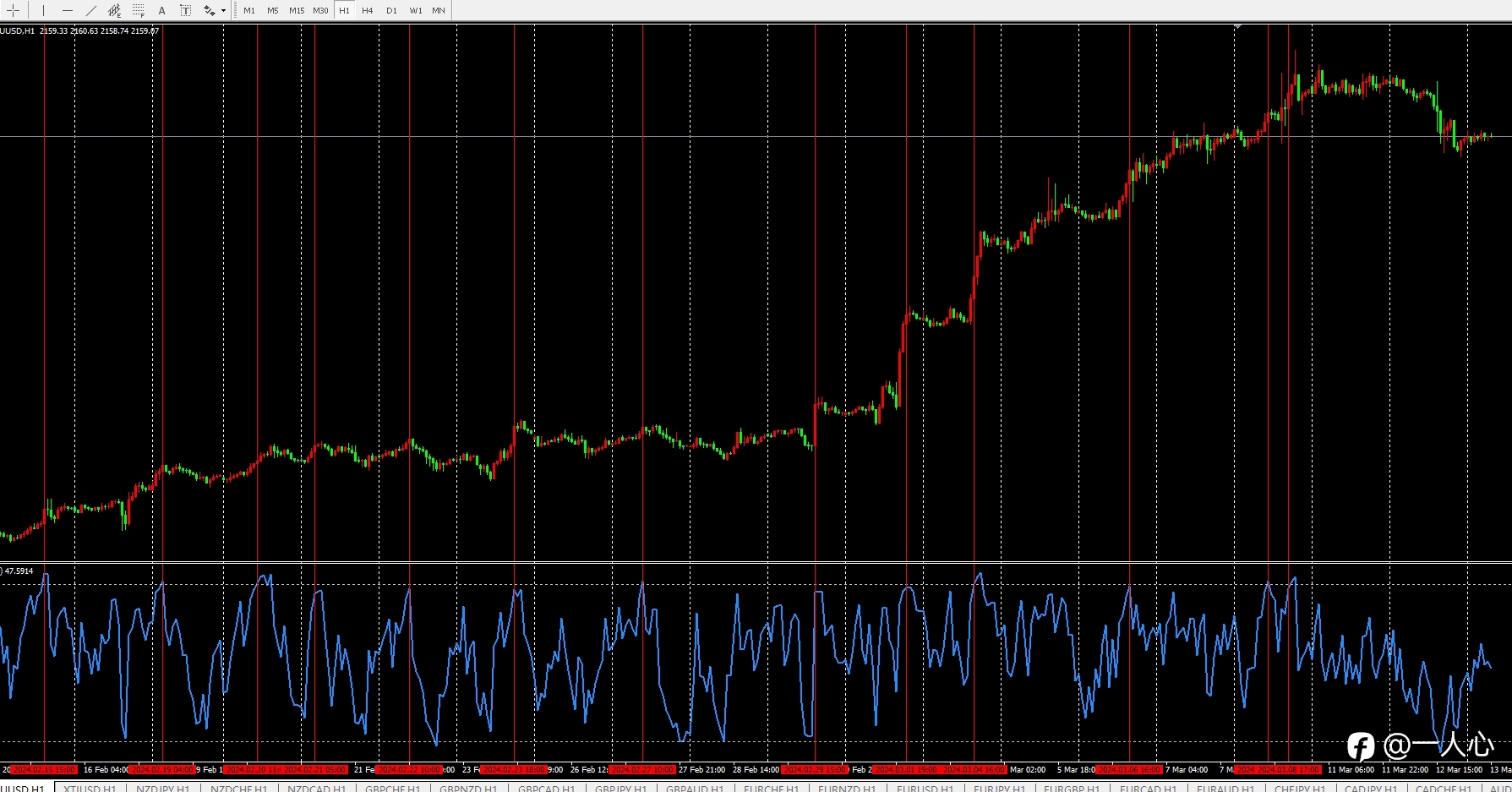
Task: Pick the Draw Vertical Line tool
Action: pos(43,10)
